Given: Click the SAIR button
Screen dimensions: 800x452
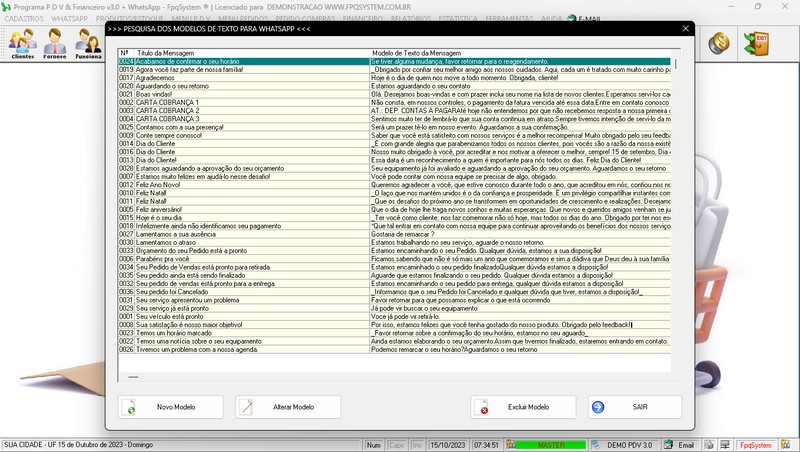Looking at the screenshot, I should pos(635,407).
